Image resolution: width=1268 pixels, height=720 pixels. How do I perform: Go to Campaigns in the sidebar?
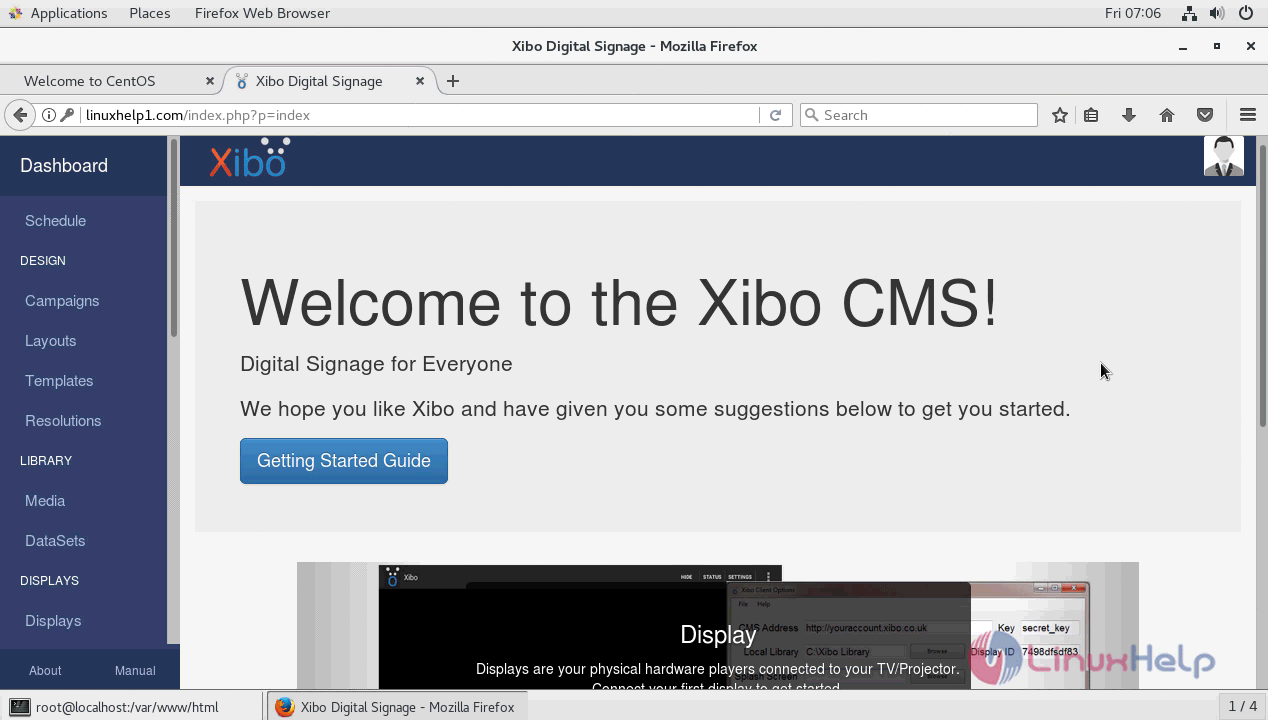tap(62, 301)
